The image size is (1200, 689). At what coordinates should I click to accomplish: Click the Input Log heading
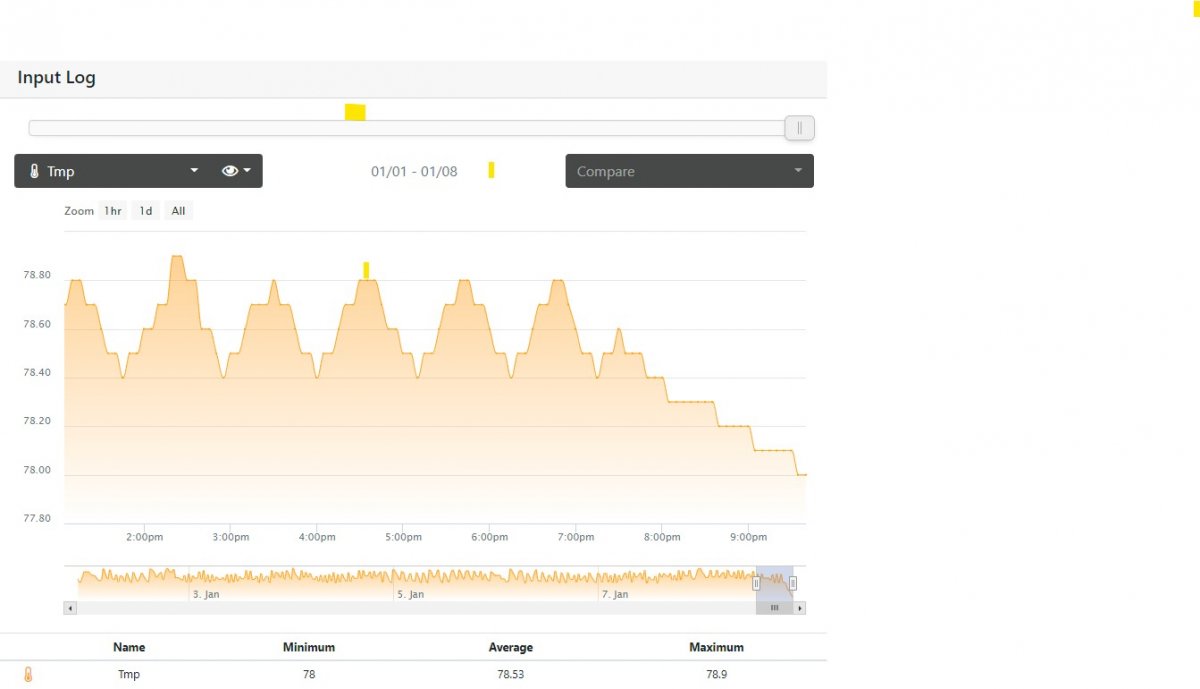point(56,78)
